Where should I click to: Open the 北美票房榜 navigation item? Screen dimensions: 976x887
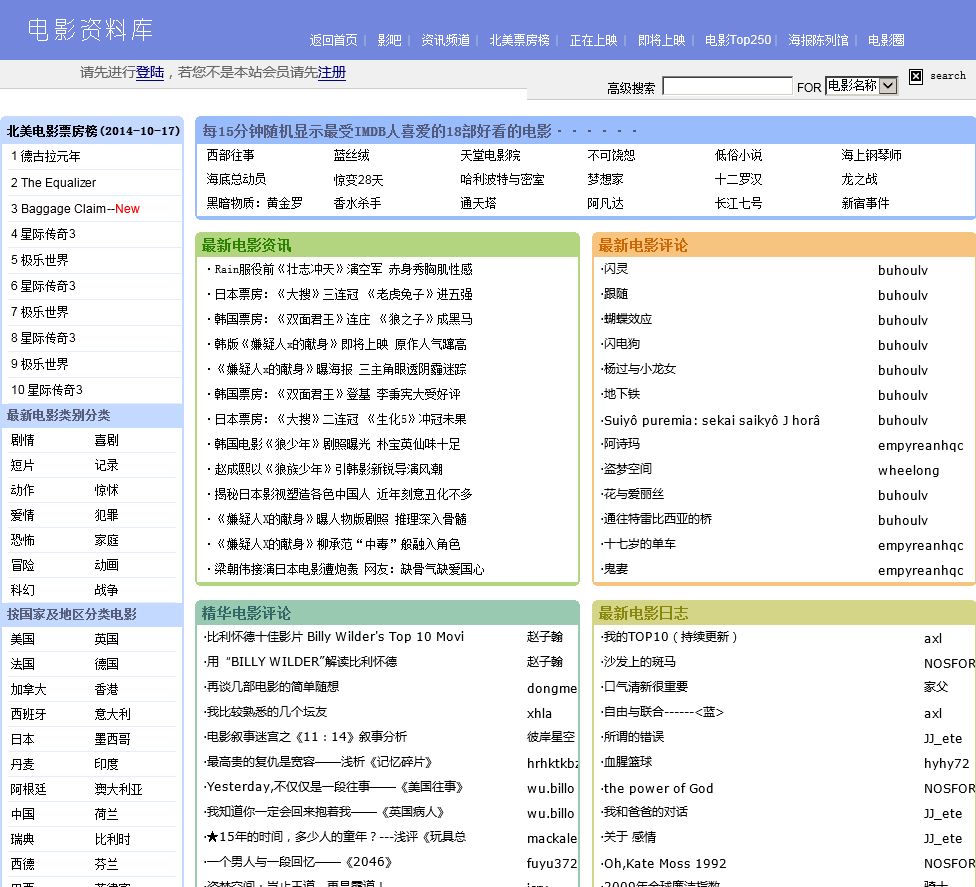(519, 40)
